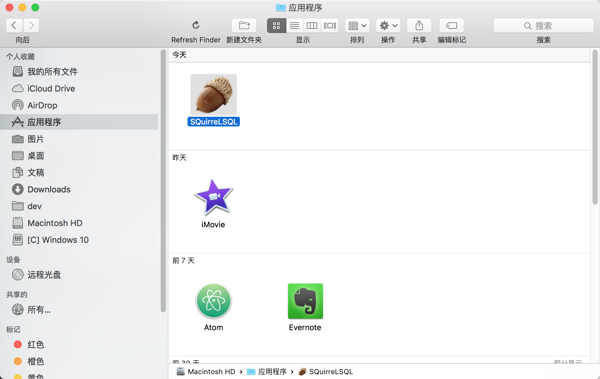Click the sidebar vertical scrollbar

pos(163,181)
